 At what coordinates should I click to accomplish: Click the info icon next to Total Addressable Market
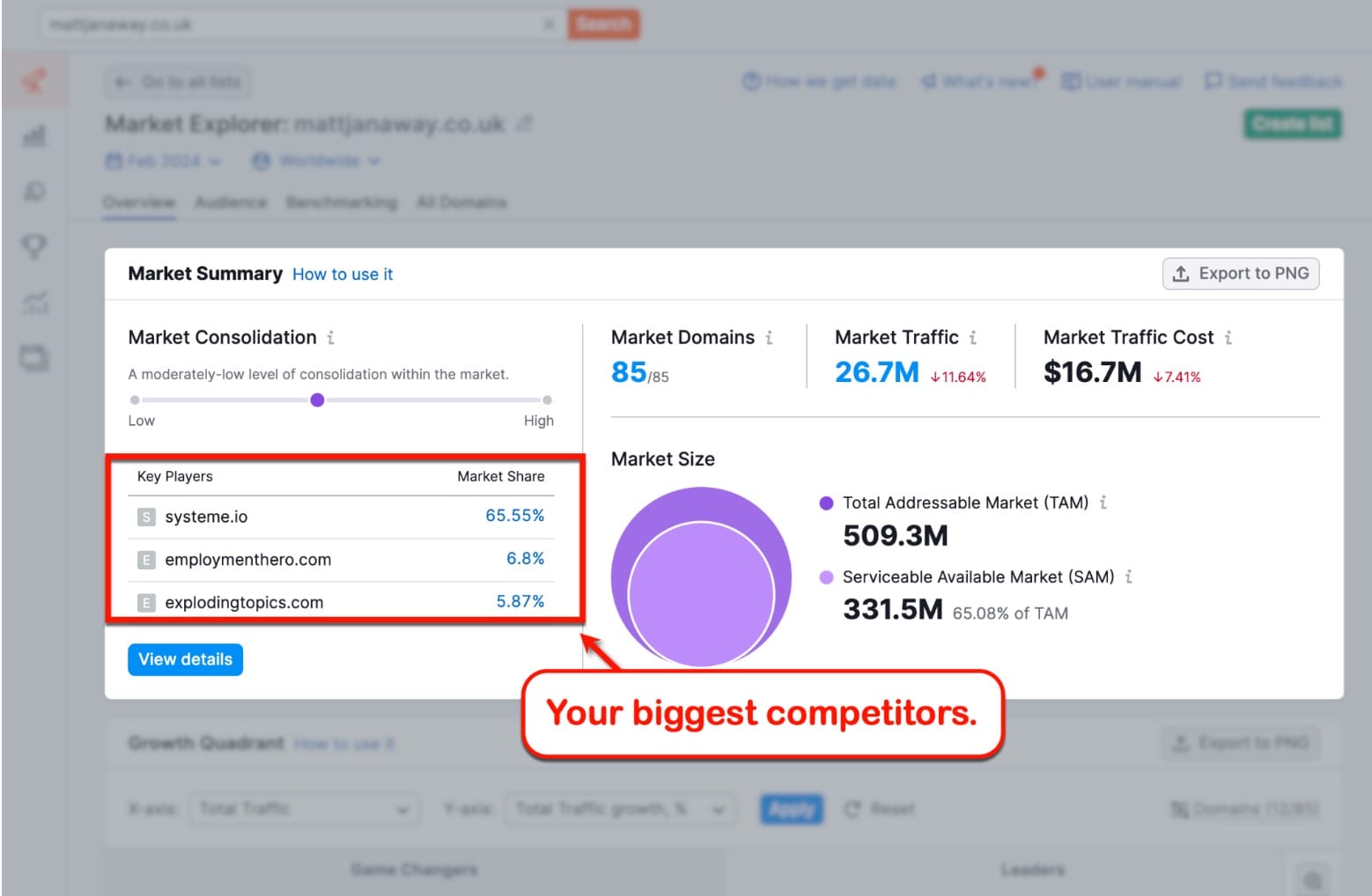tap(1103, 503)
